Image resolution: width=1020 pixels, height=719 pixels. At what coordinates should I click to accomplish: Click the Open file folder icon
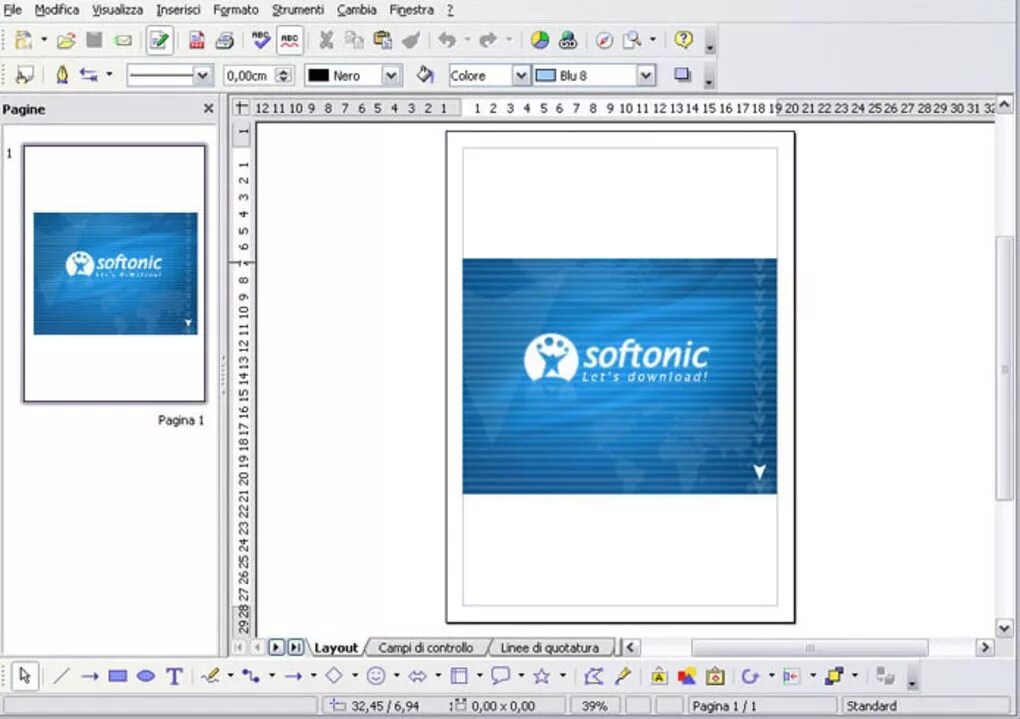[x=66, y=41]
